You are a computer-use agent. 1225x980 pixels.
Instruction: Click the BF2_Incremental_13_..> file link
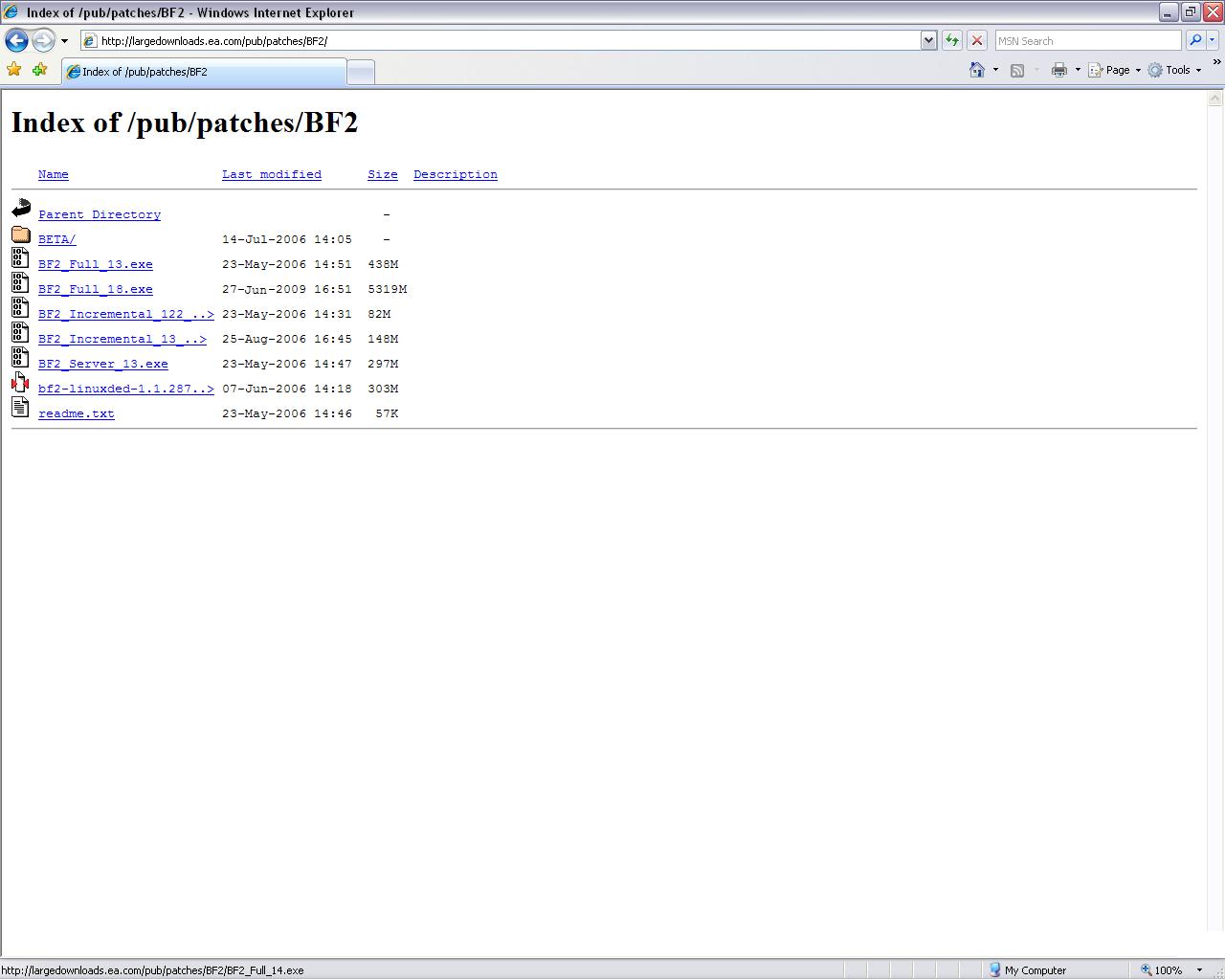(x=122, y=339)
